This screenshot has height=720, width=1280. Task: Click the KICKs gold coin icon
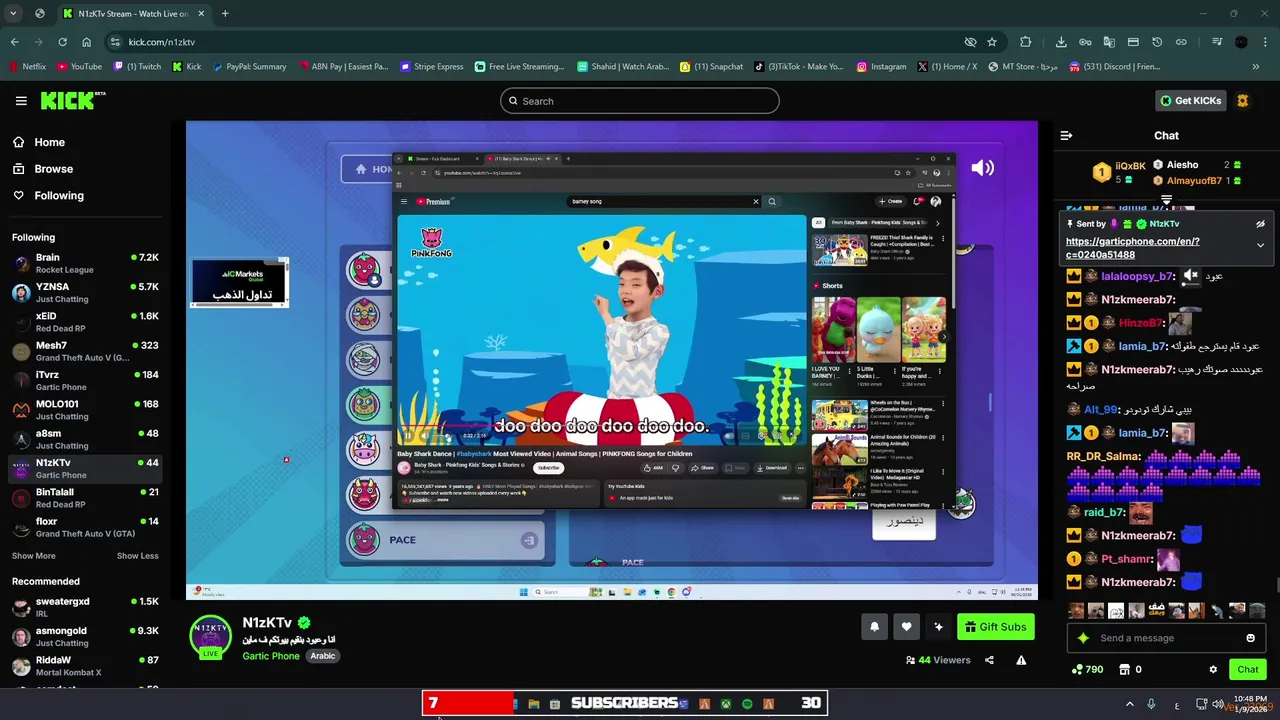[1243, 101]
